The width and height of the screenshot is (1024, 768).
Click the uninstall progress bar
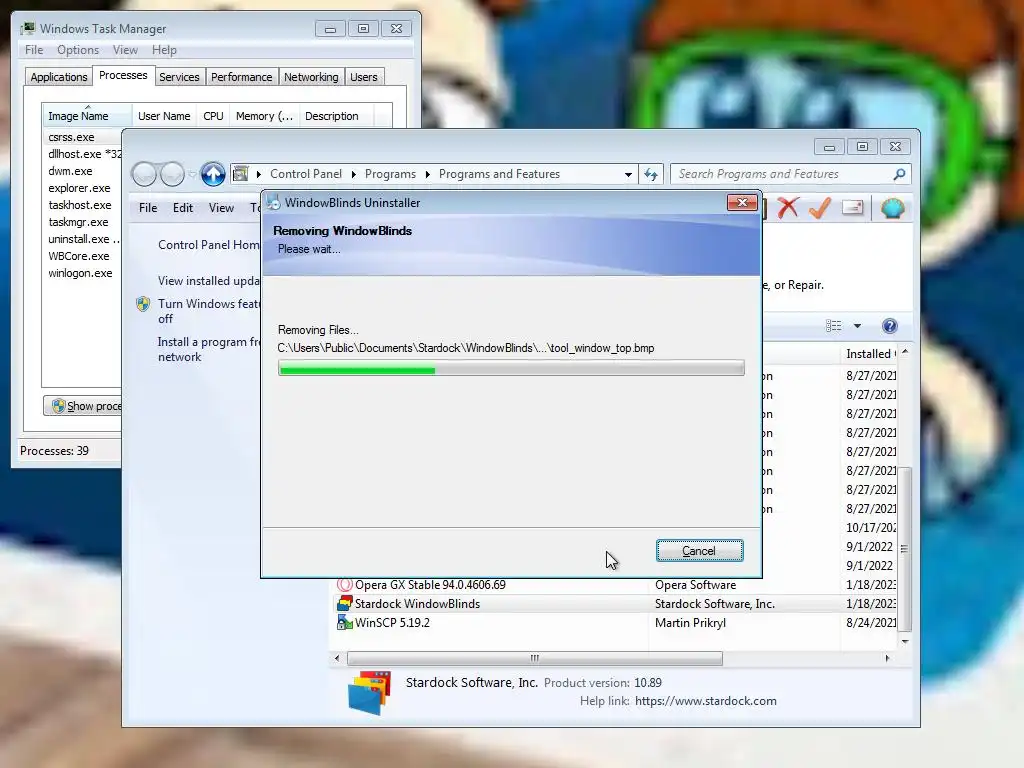(511, 368)
